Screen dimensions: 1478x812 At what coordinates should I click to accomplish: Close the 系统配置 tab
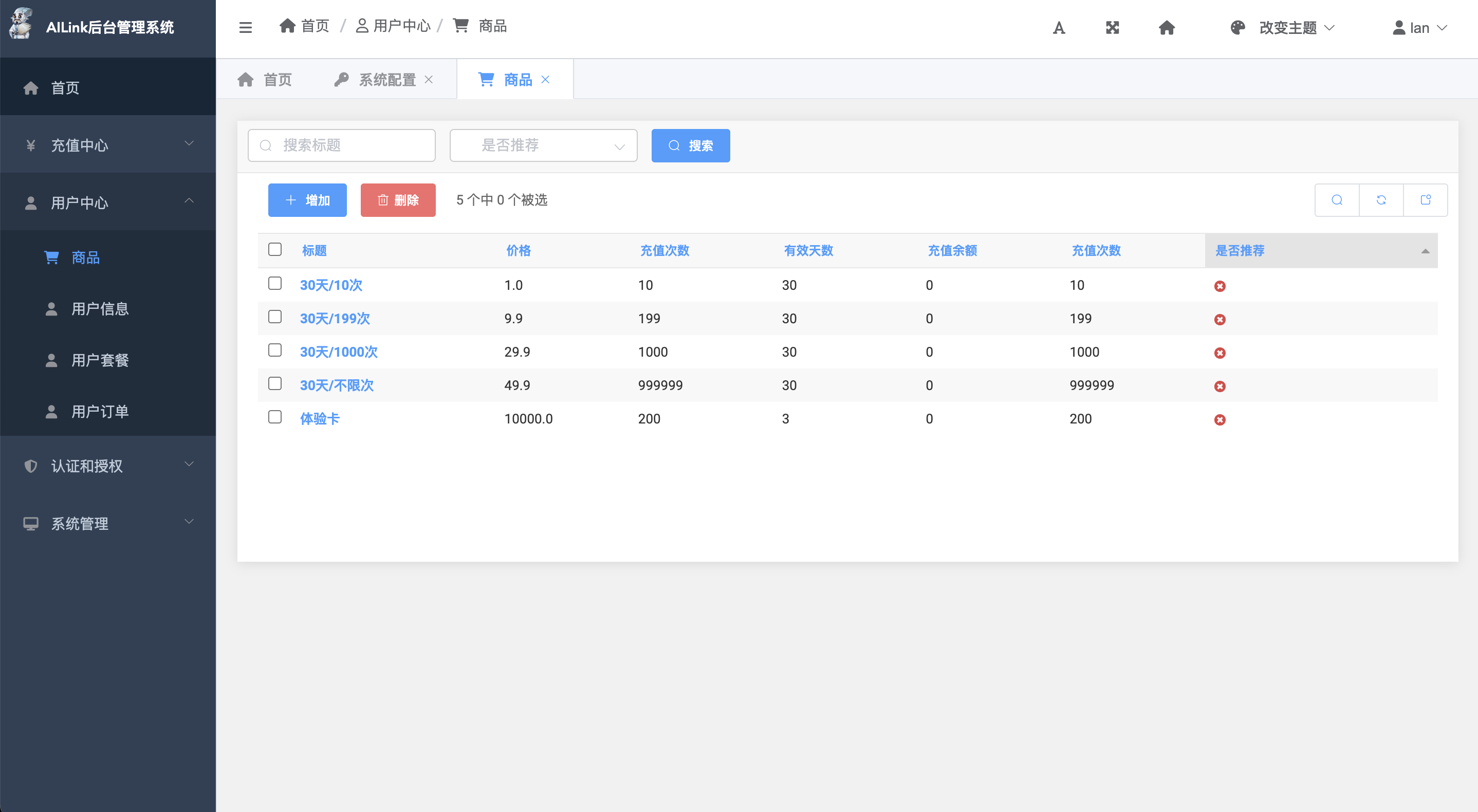pos(429,80)
